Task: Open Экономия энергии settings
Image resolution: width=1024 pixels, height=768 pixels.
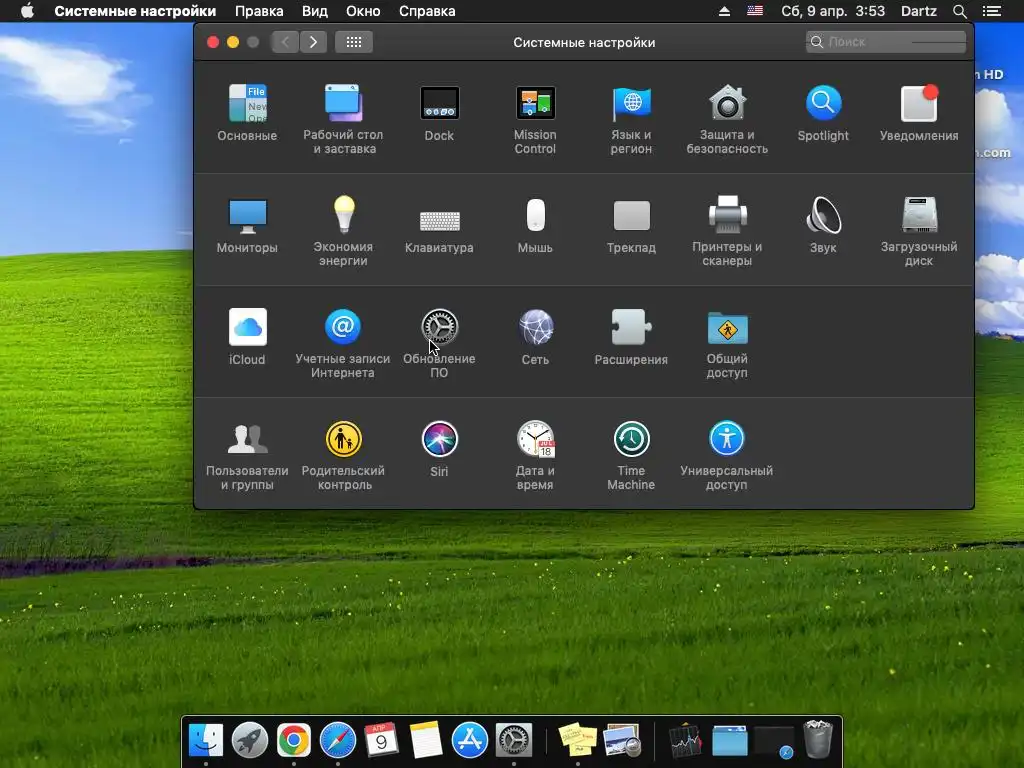Action: pos(343,232)
